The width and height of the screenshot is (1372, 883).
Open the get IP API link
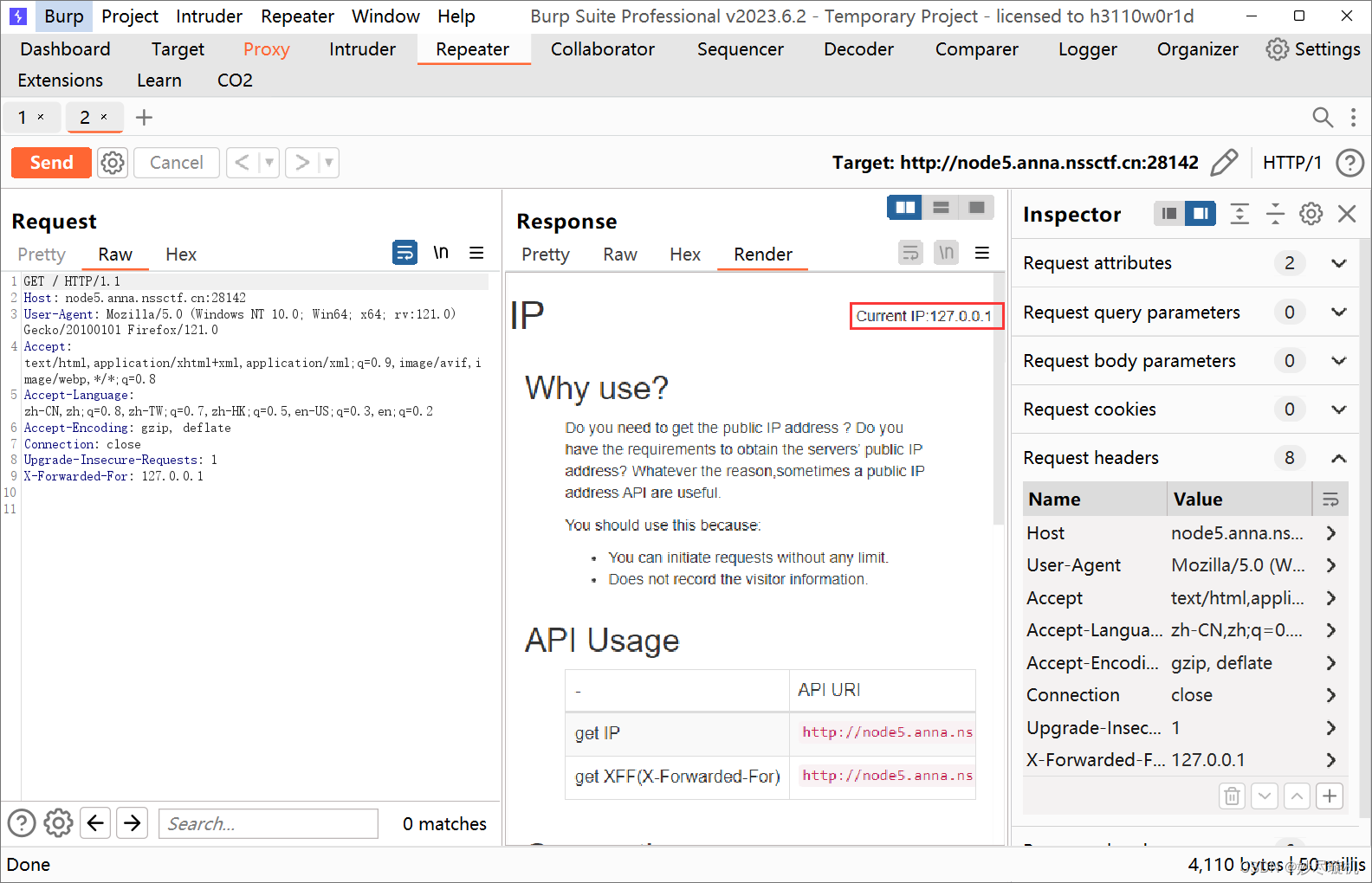click(887, 732)
